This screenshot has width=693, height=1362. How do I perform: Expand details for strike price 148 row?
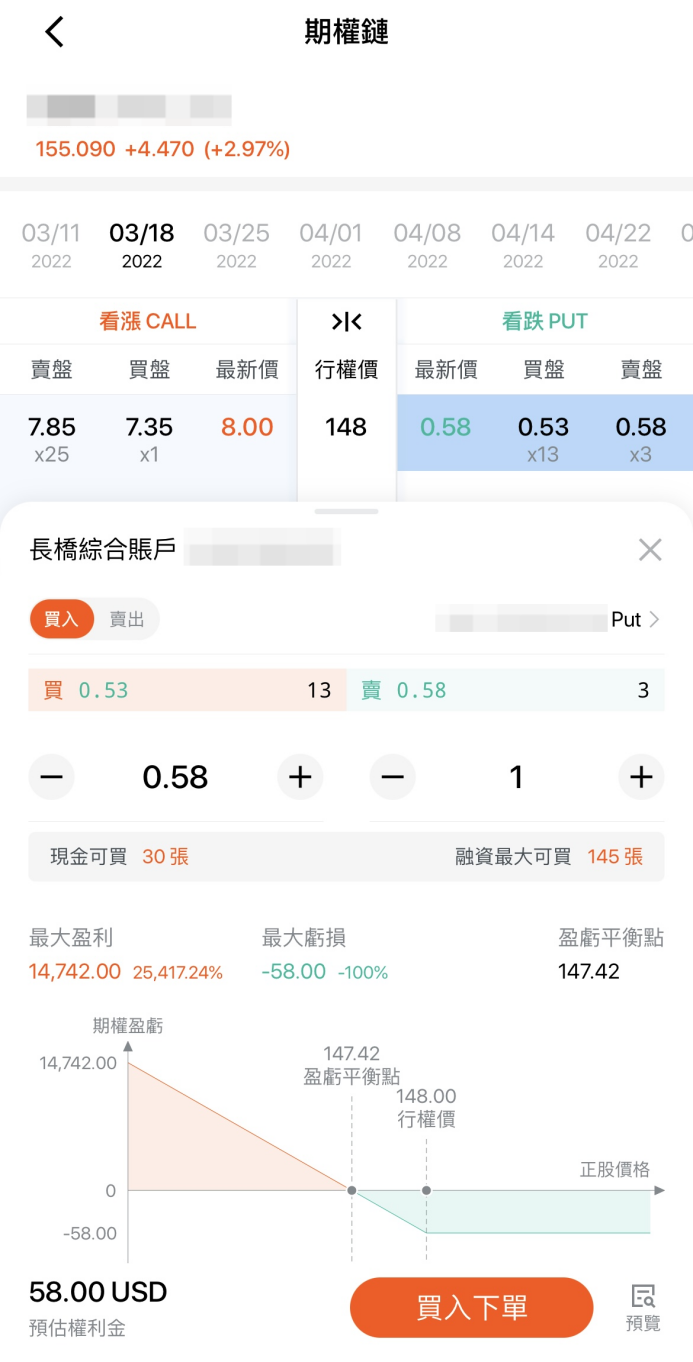(x=345, y=428)
